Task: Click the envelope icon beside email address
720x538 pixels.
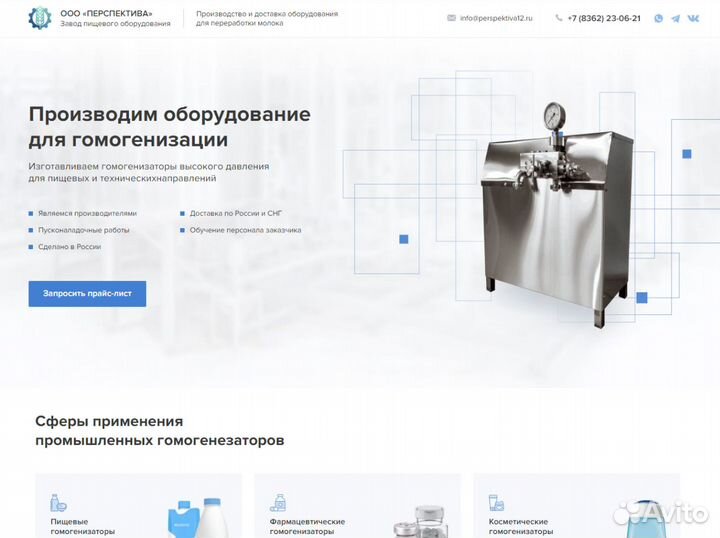Action: (451, 18)
